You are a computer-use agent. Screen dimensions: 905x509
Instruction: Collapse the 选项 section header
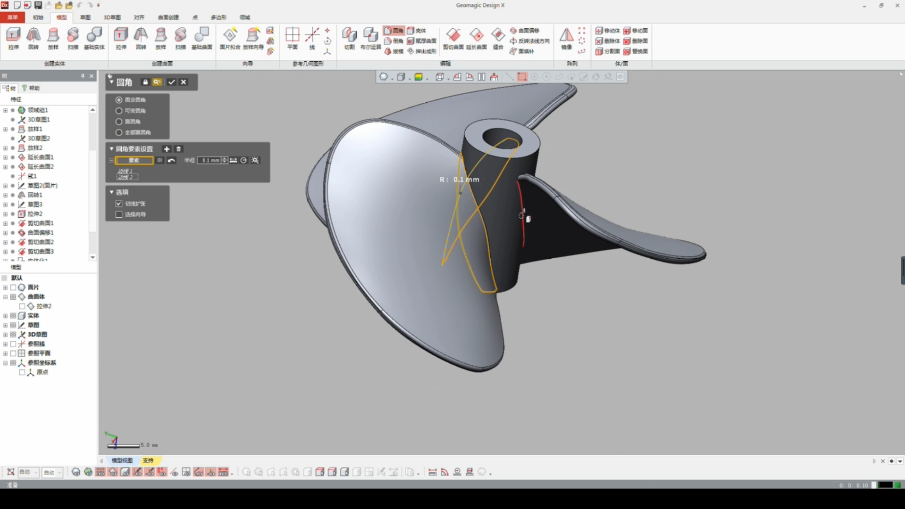(x=112, y=192)
